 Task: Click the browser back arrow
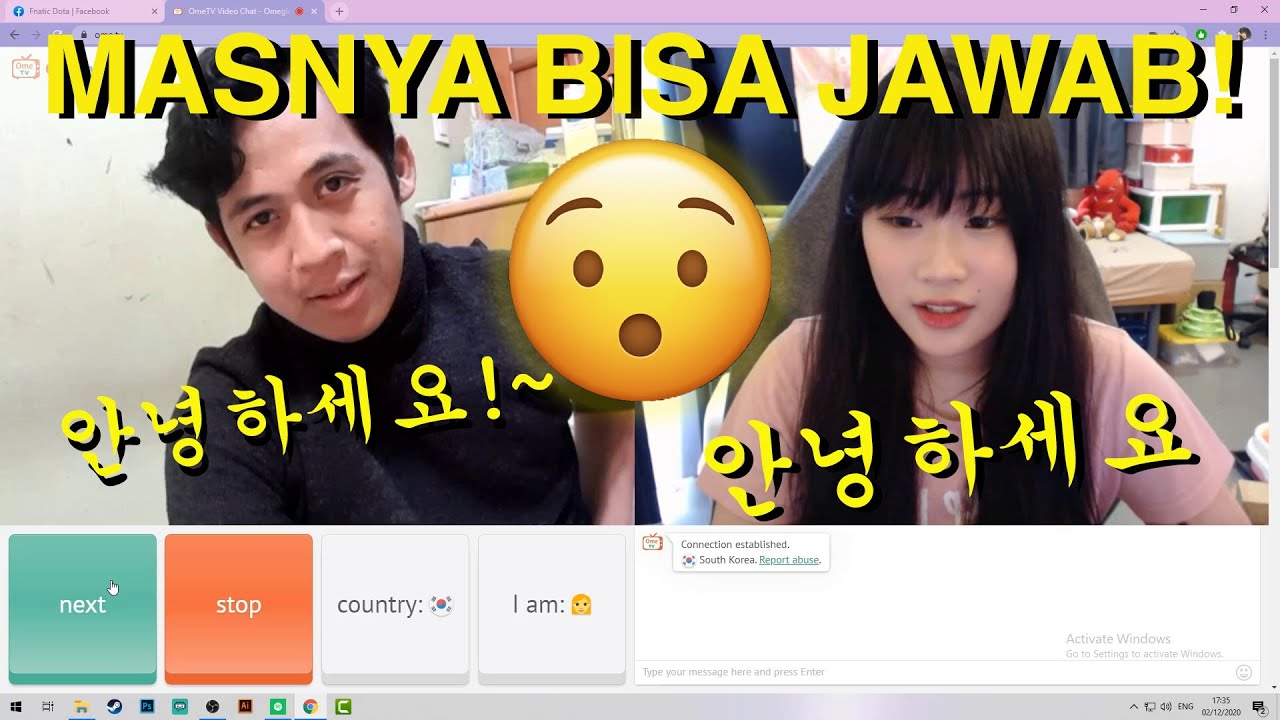pos(14,34)
